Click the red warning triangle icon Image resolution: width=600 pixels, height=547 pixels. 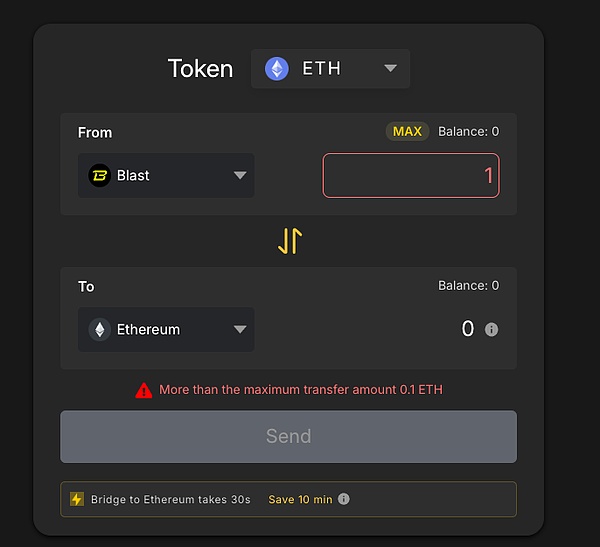144,389
